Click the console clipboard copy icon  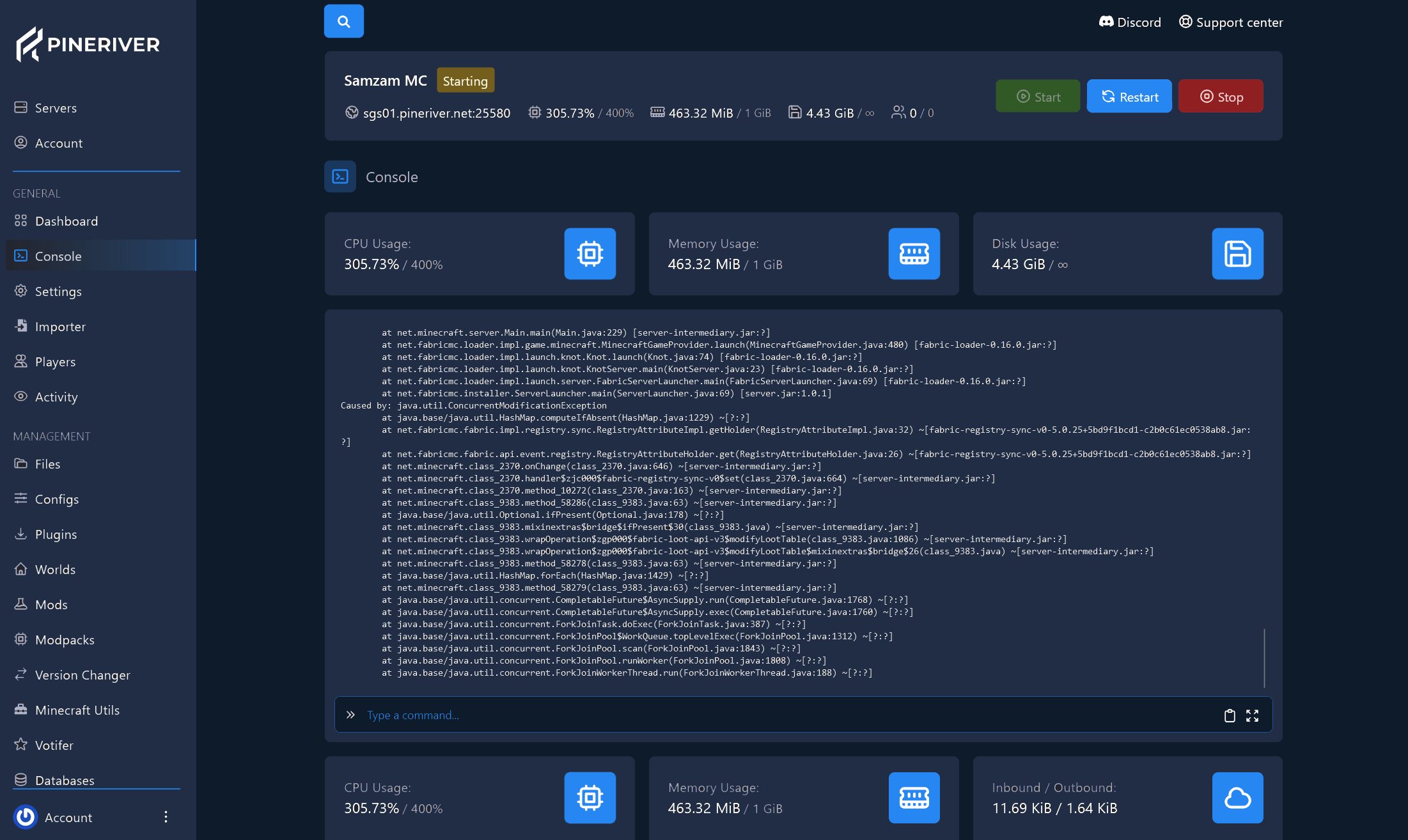(x=1230, y=715)
